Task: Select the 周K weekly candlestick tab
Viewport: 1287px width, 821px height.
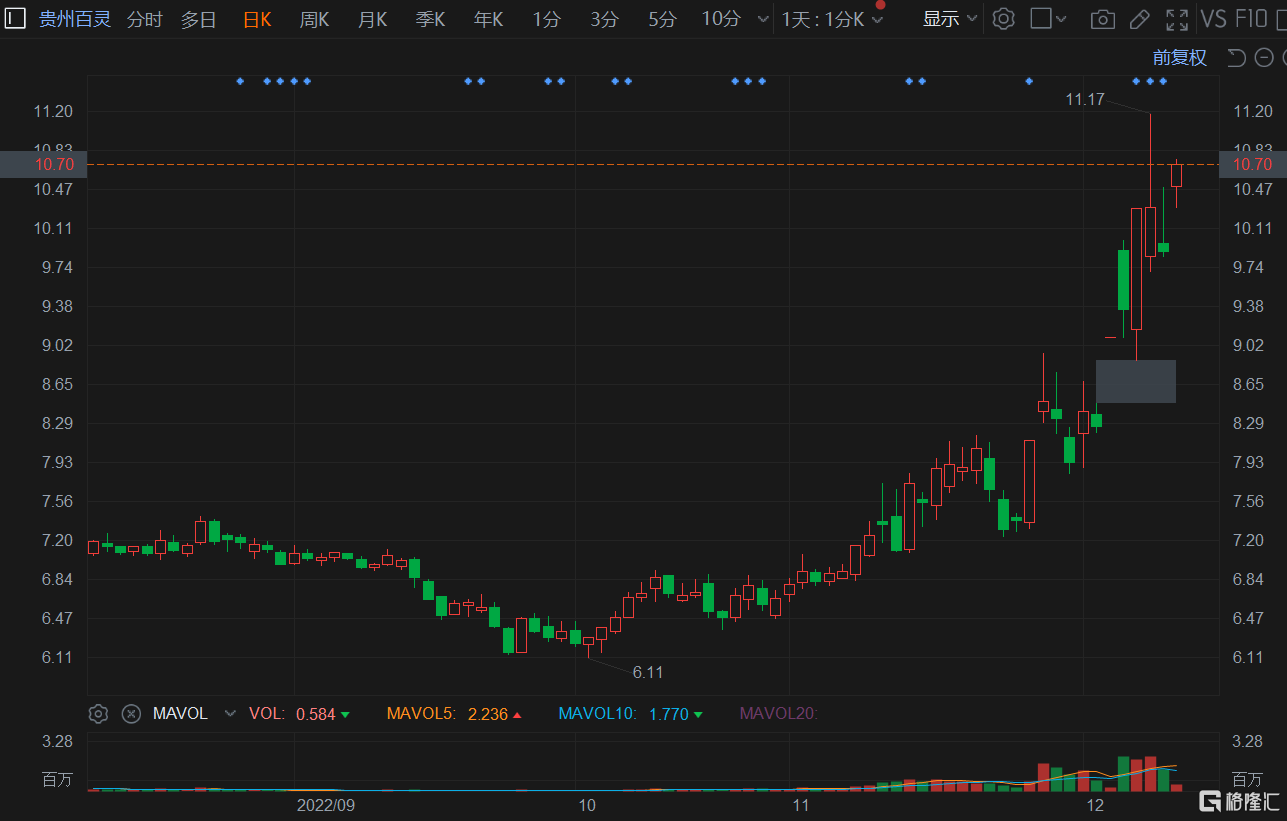Action: 315,19
